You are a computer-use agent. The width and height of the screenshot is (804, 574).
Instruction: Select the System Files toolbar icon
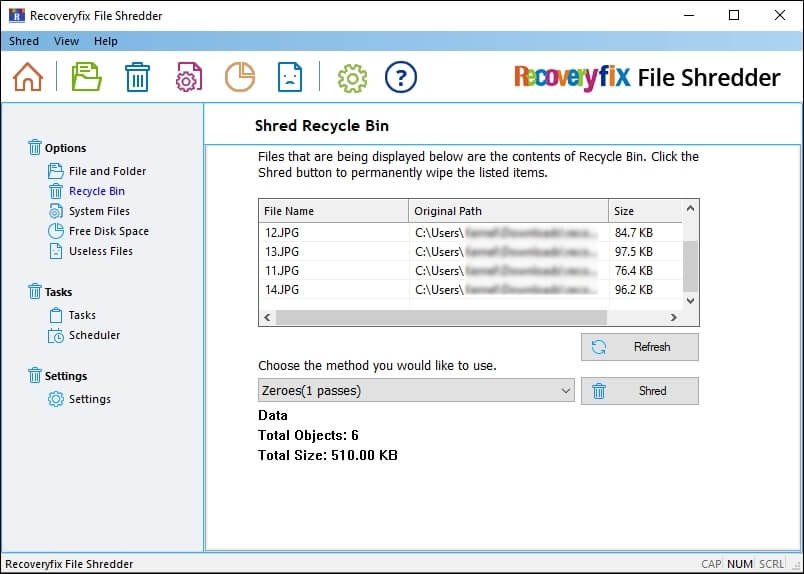coord(189,77)
